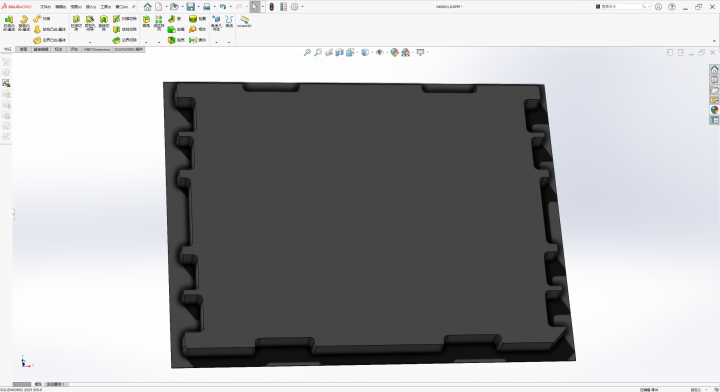This screenshot has width=720, height=392.
Task: Select the Linear Pattern tool
Action: click(159, 22)
